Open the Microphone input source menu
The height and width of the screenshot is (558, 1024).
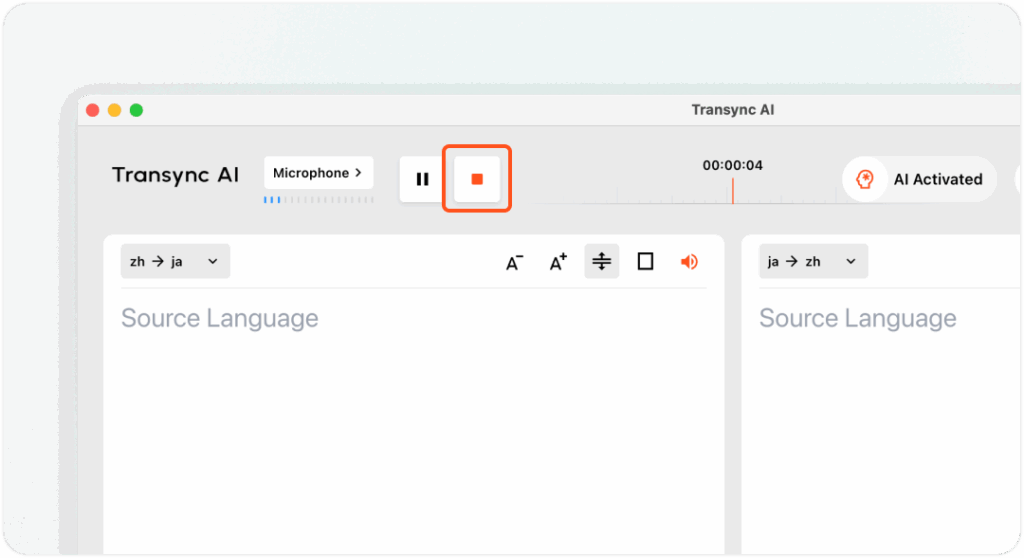[318, 173]
